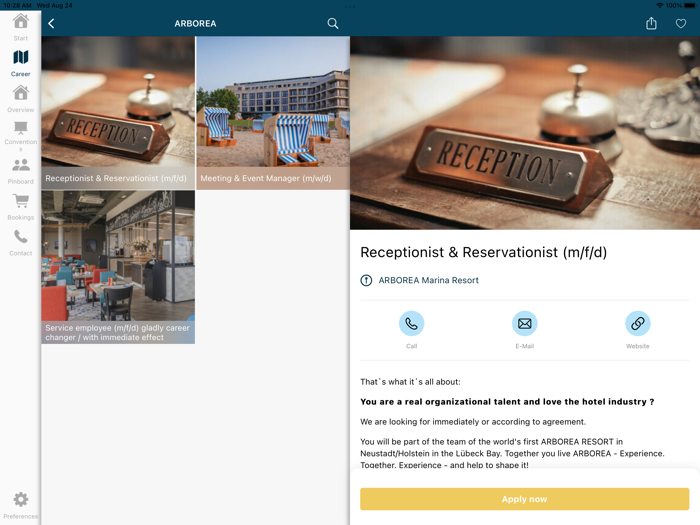Go back with the arrow icon
Screen dimensions: 700x525
(51, 23)
